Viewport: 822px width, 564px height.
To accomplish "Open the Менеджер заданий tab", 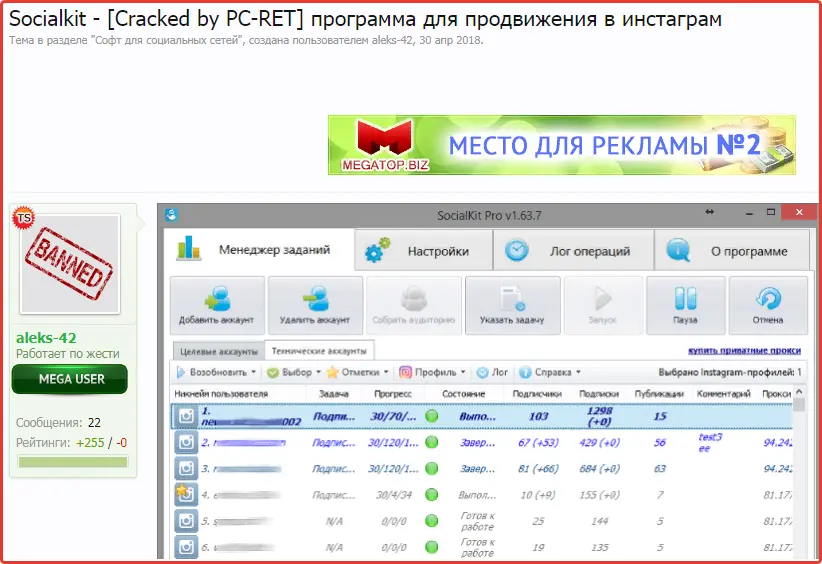I will (259, 250).
